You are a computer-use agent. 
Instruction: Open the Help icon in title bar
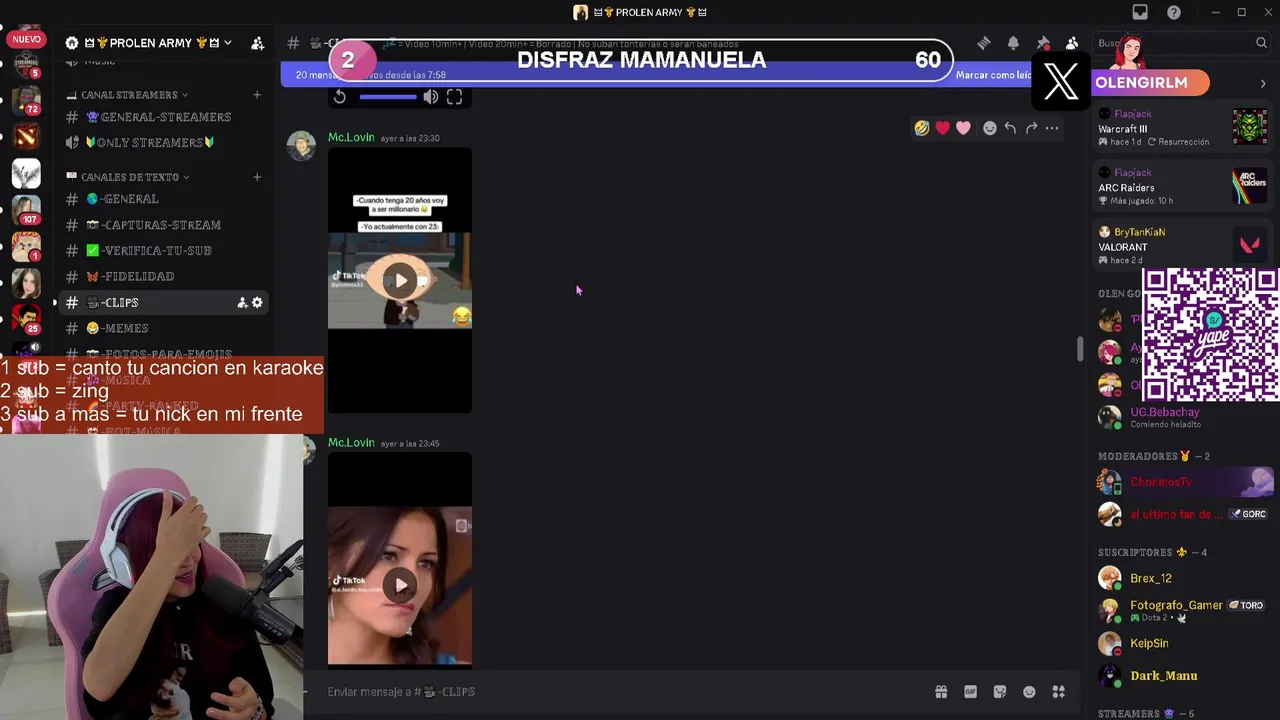pos(1174,12)
